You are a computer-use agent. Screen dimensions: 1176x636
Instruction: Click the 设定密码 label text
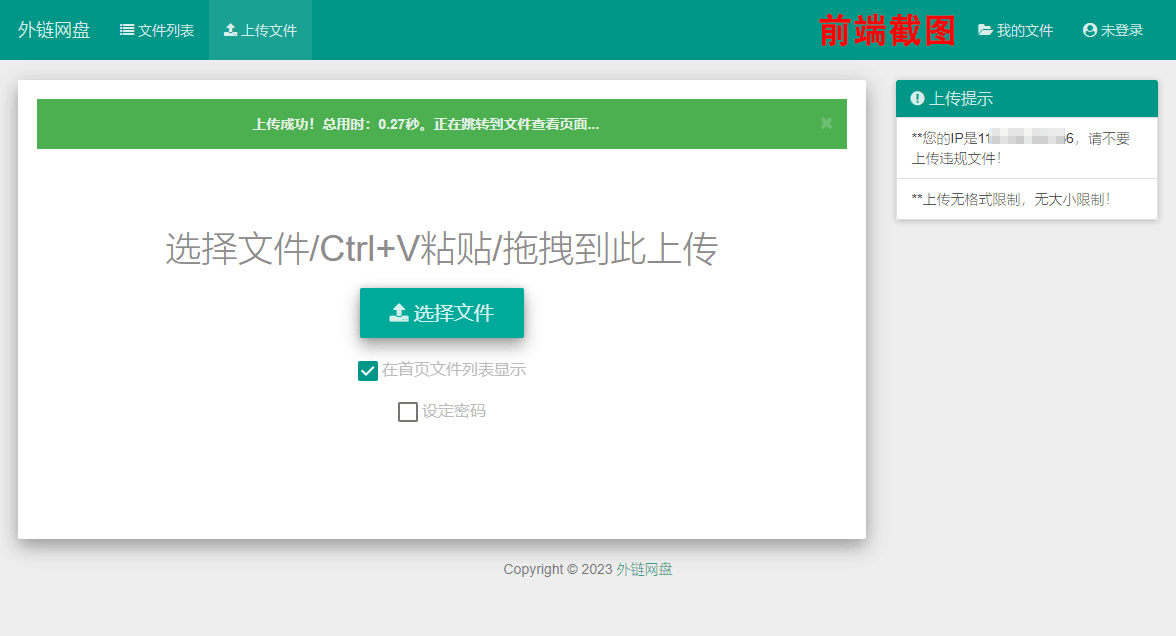[x=454, y=411]
